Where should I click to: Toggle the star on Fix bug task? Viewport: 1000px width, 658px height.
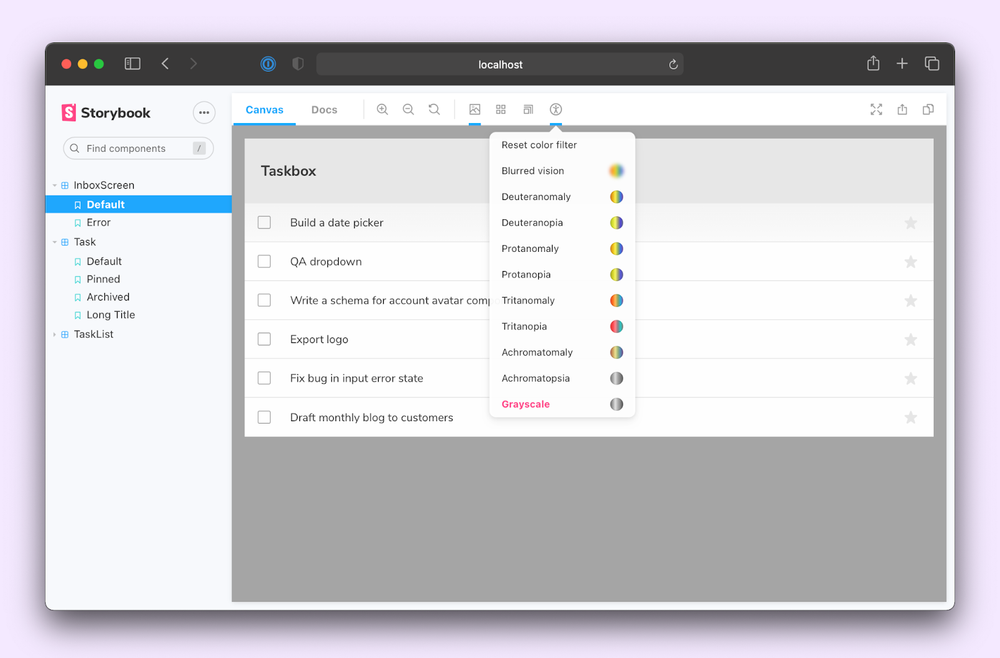[x=911, y=378]
